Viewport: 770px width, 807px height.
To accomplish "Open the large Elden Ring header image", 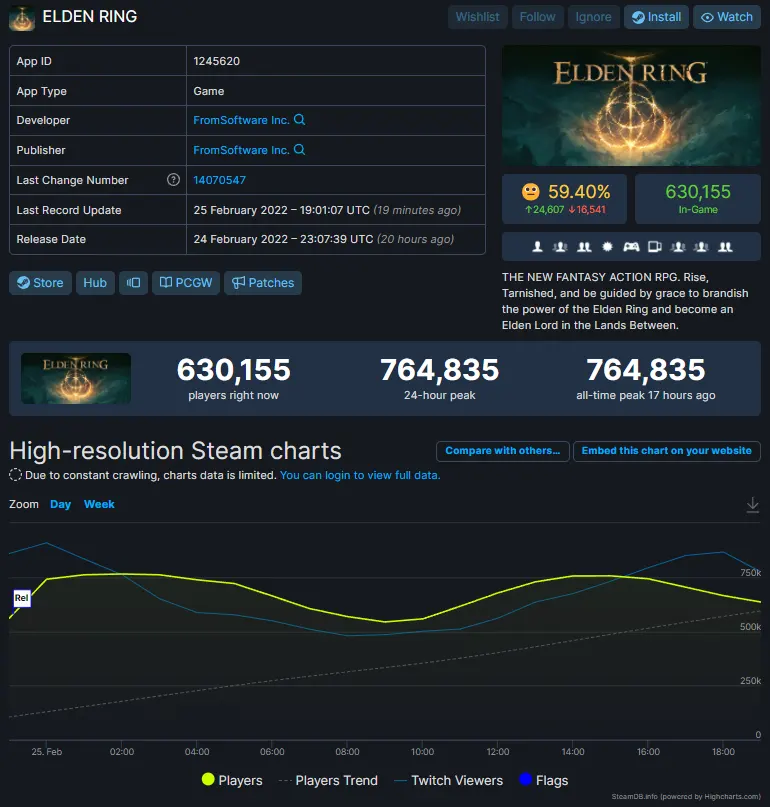I will tap(631, 106).
